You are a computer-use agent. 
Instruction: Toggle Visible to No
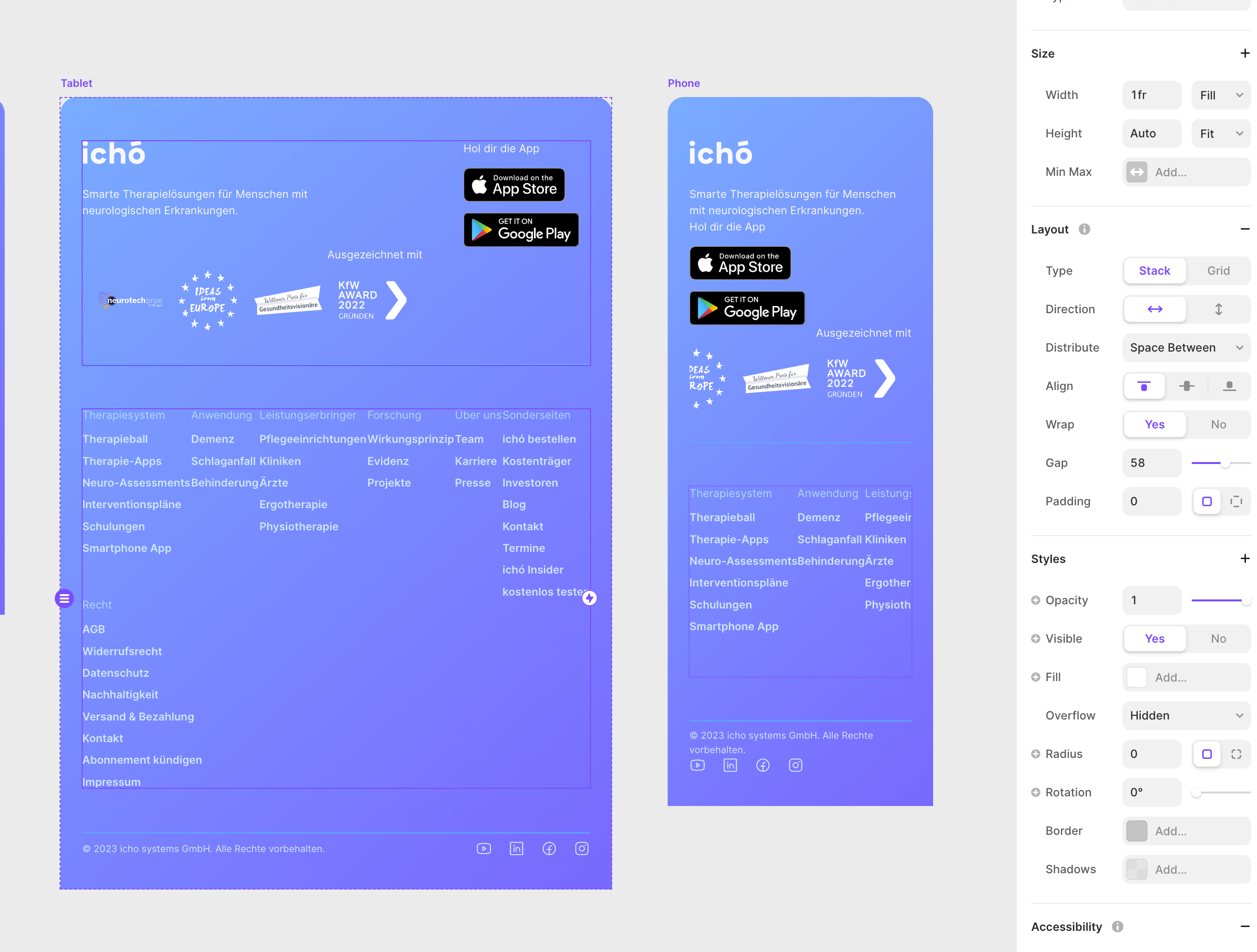(1218, 638)
